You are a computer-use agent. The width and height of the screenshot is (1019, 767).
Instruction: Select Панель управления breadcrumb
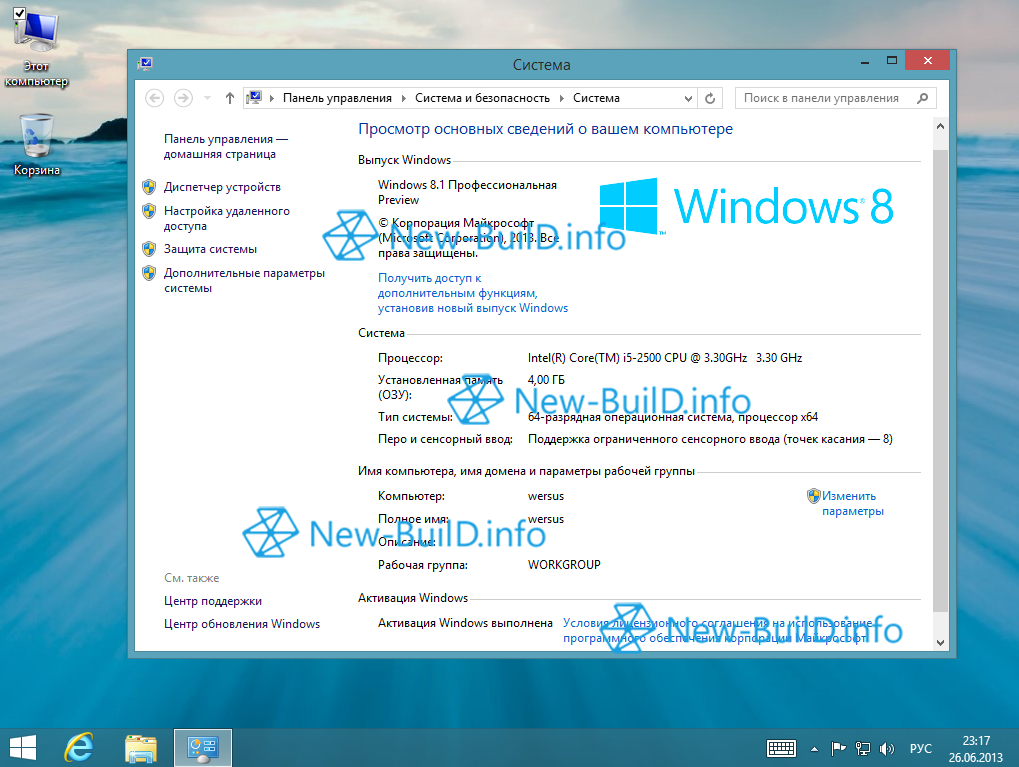(337, 98)
